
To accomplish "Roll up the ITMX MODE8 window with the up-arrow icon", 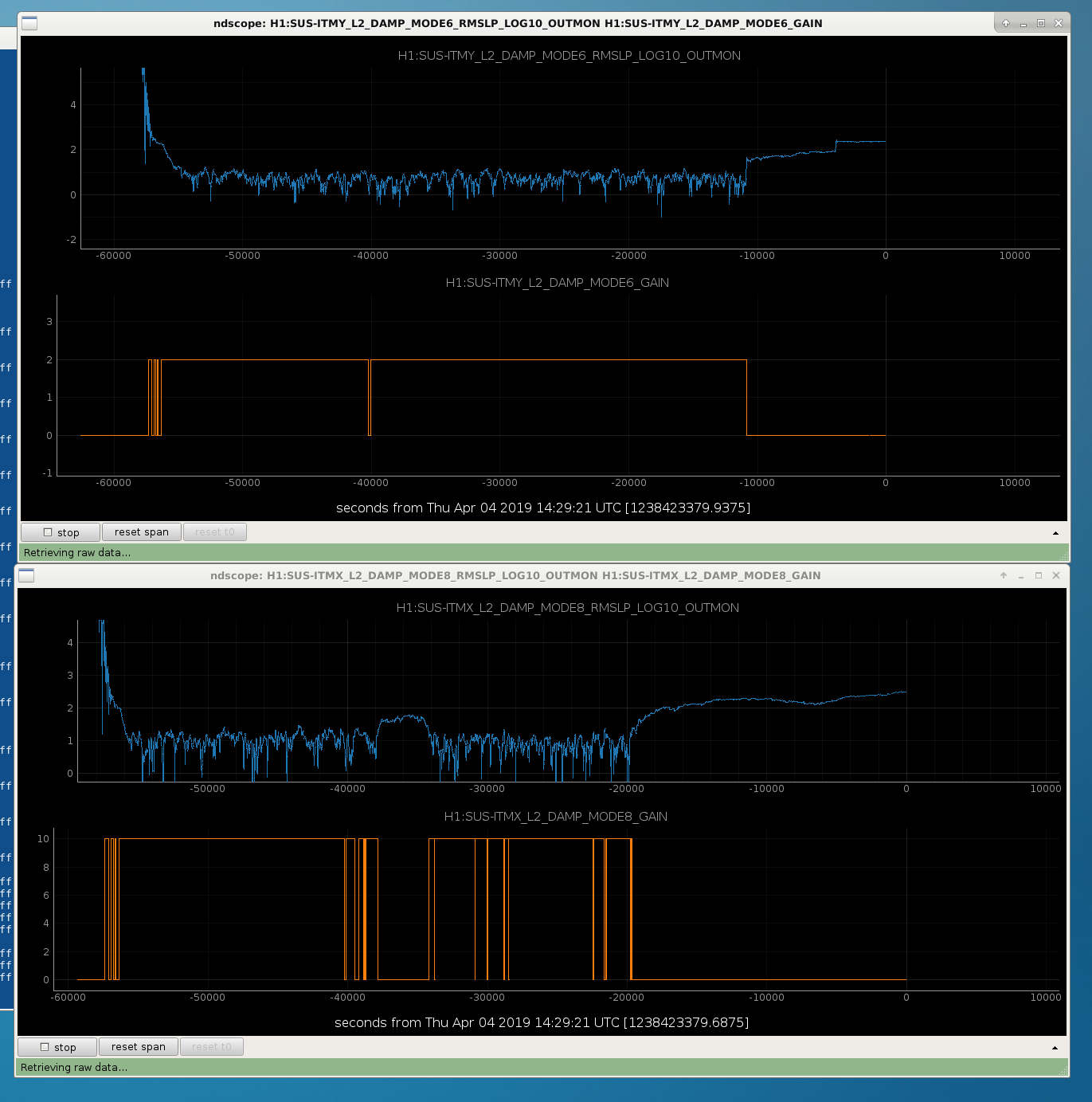I will [x=1004, y=575].
